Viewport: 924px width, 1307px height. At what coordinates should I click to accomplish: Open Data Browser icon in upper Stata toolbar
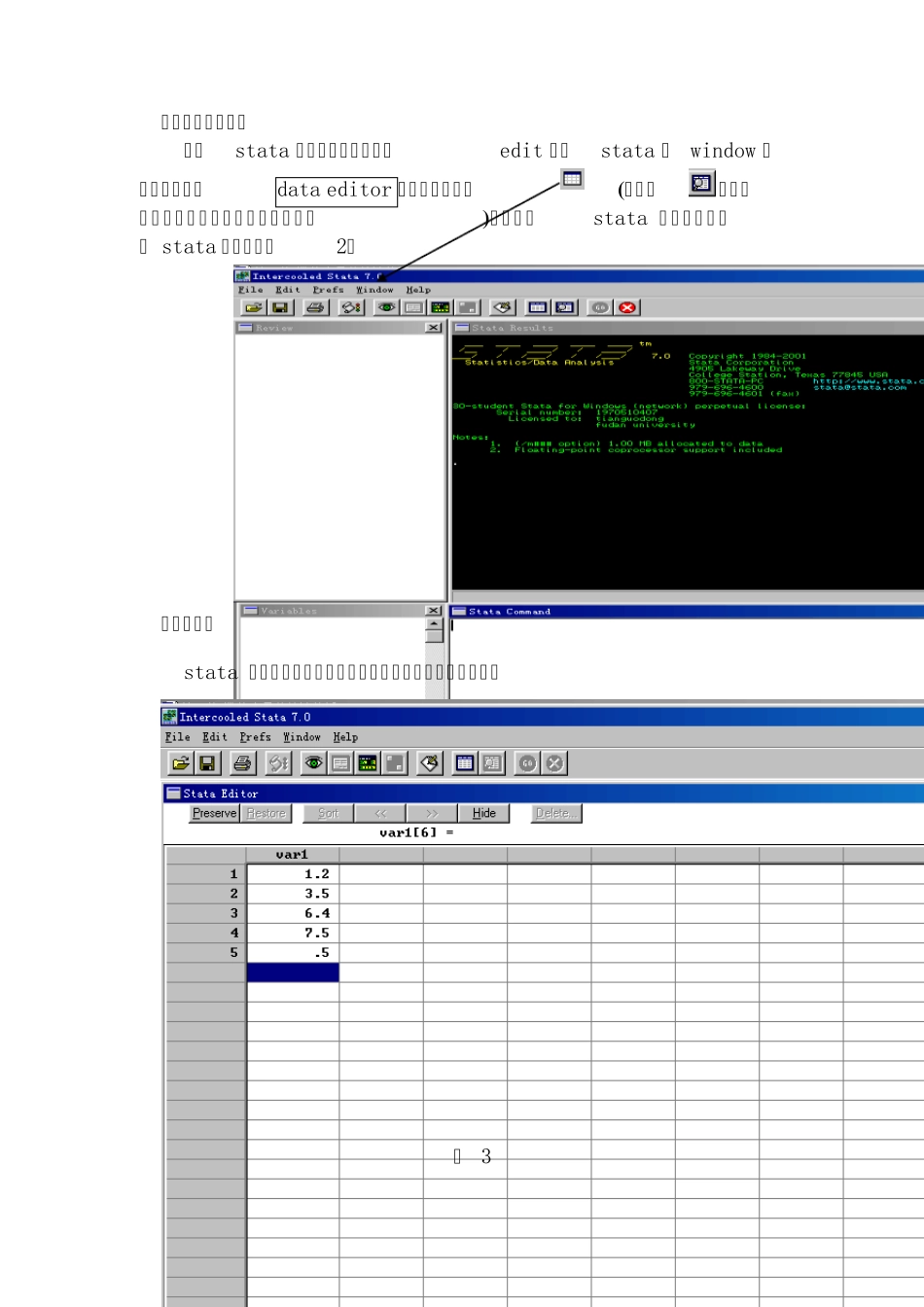(564, 307)
